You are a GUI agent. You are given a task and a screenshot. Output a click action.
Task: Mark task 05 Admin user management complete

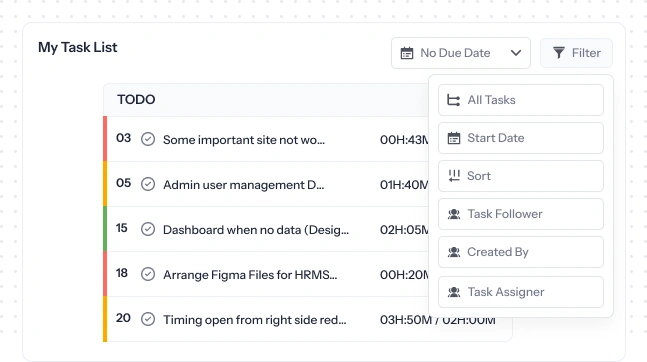click(148, 184)
